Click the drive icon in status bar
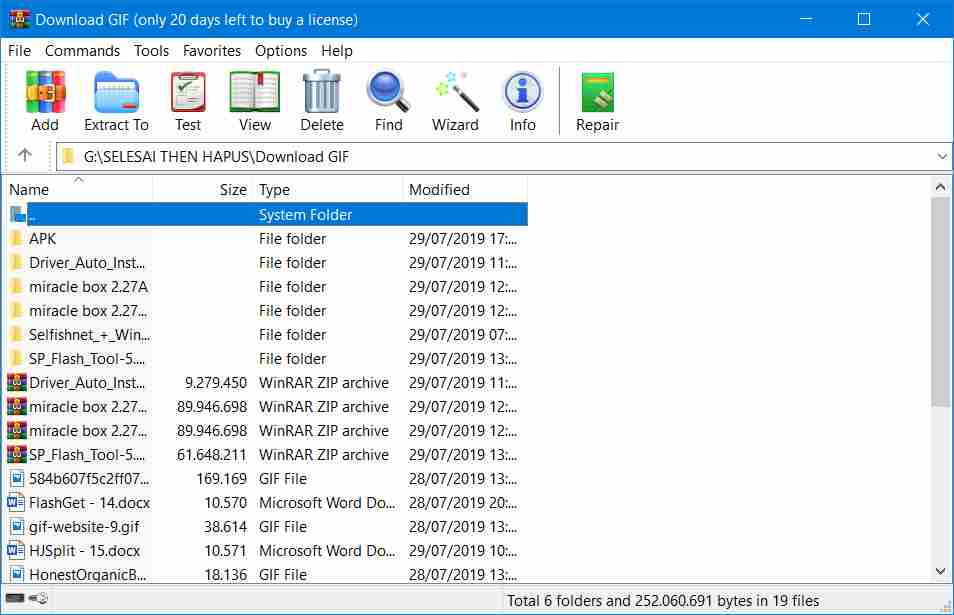 [15, 599]
